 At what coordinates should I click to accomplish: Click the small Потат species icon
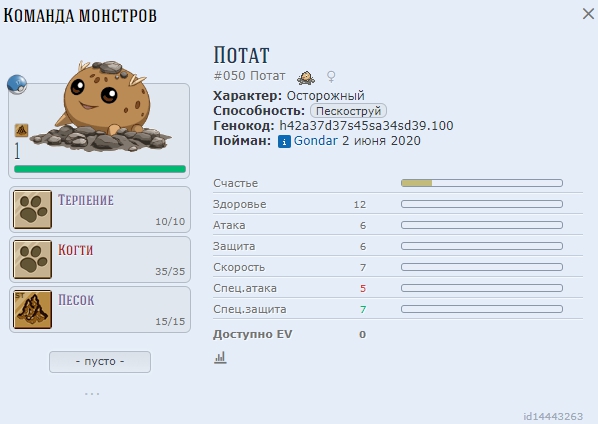click(x=306, y=77)
